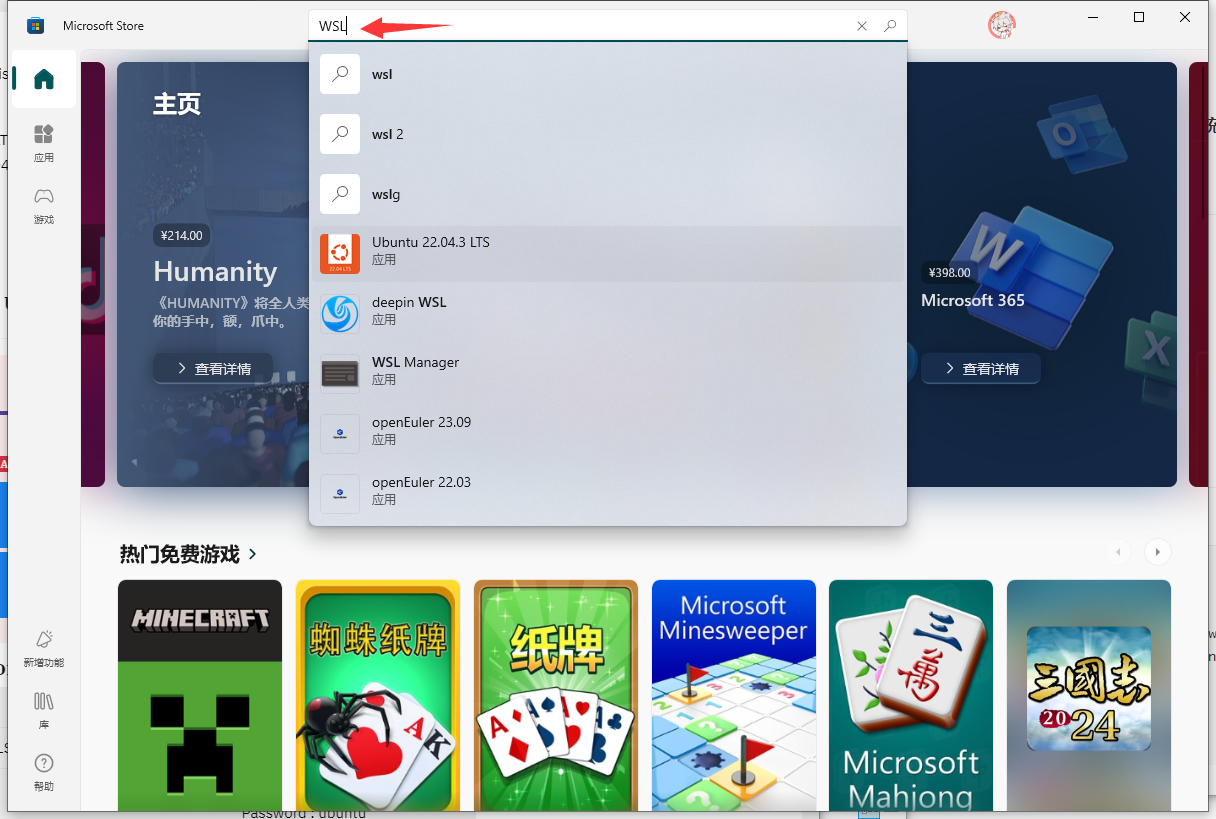Select the 'wsl 2' search suggestion

tap(608, 134)
